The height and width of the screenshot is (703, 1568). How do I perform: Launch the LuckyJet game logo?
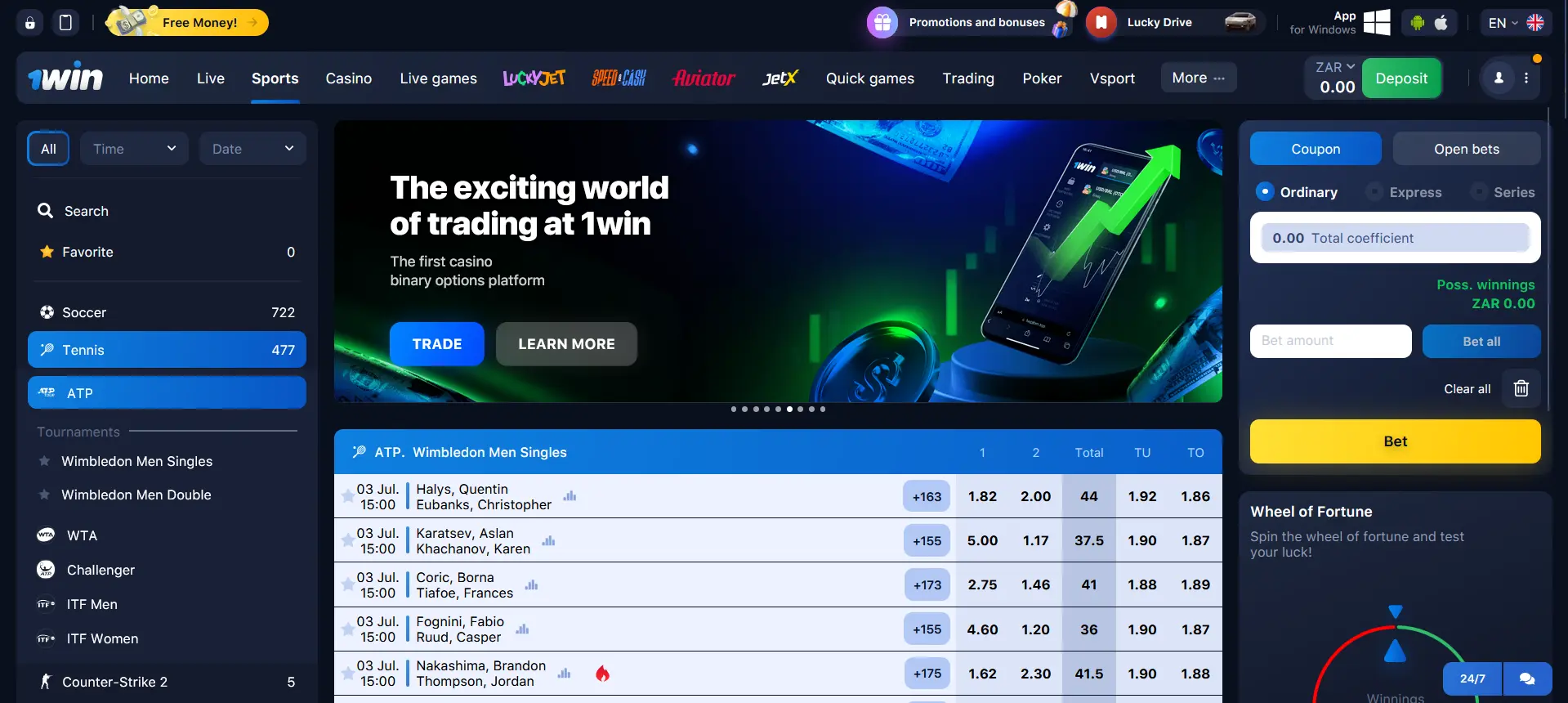pyautogui.click(x=534, y=78)
